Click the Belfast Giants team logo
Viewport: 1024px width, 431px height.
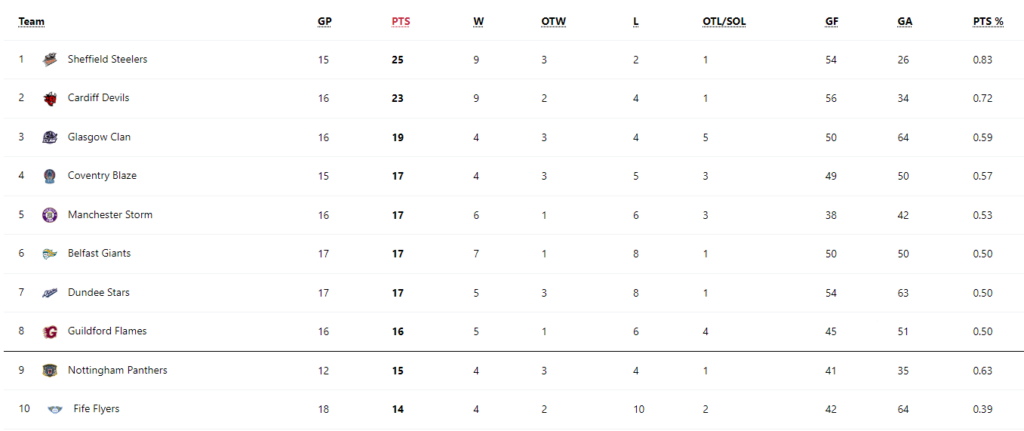click(50, 254)
